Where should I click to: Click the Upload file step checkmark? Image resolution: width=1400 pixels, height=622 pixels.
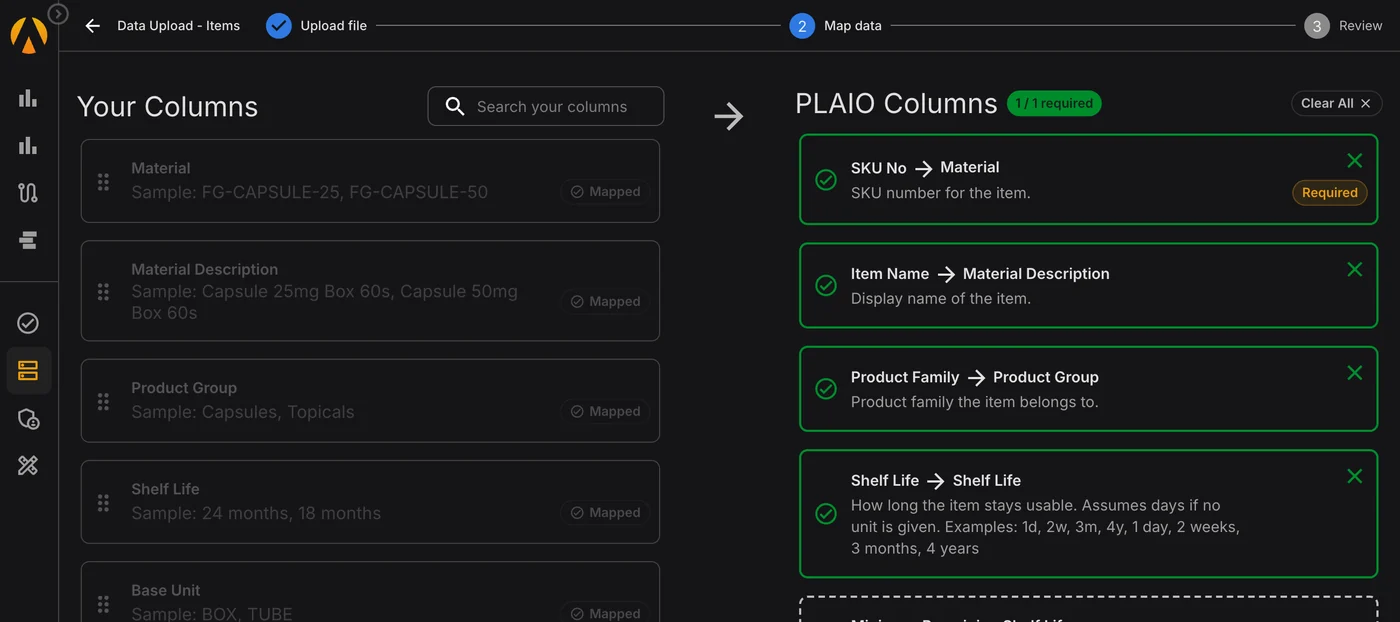(x=279, y=26)
